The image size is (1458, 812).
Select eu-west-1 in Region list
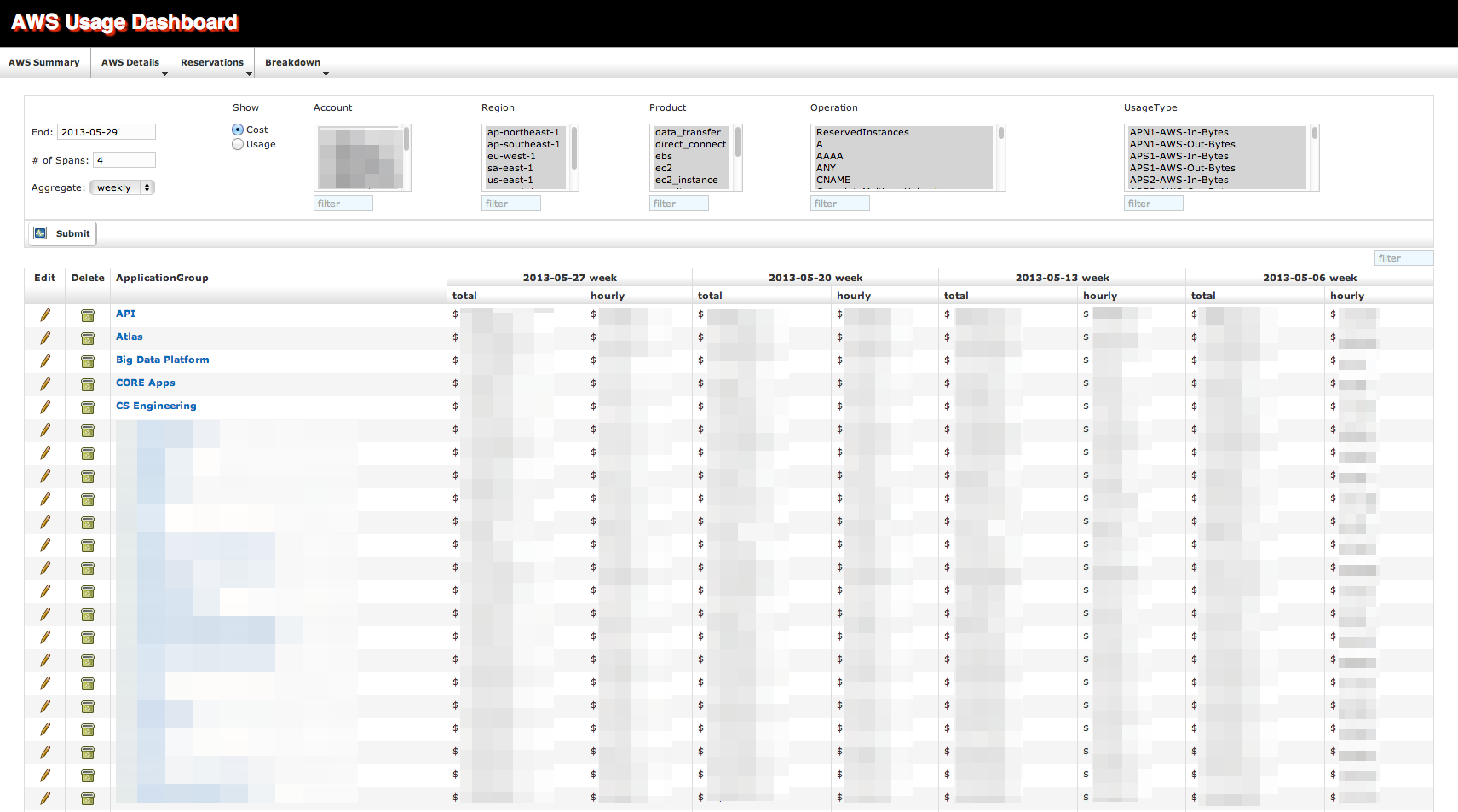[x=526, y=156]
